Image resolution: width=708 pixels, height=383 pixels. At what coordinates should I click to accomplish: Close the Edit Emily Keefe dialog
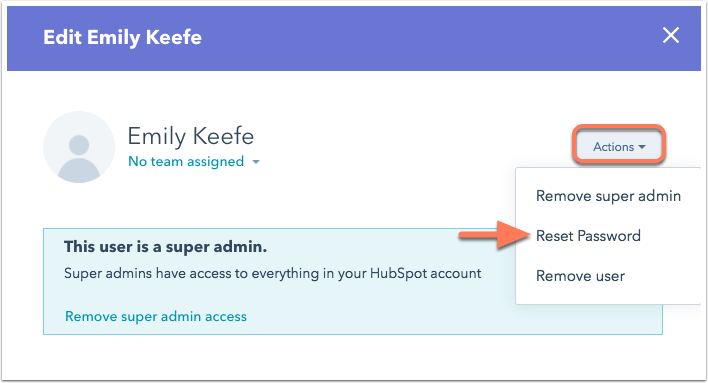click(671, 35)
